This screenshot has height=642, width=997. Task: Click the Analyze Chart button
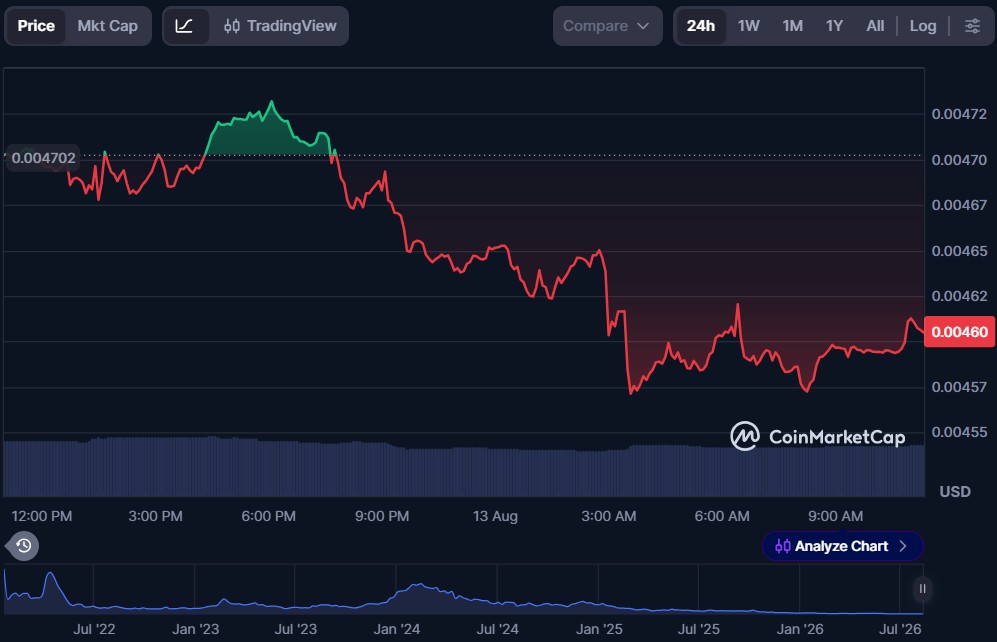(842, 546)
